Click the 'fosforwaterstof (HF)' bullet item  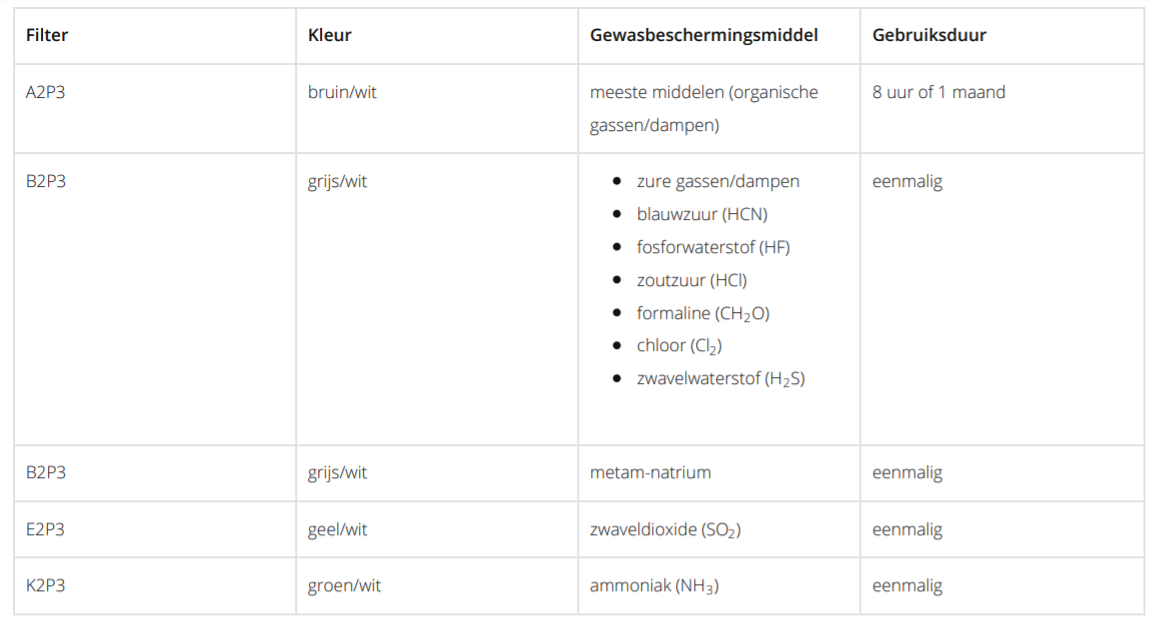pos(713,247)
